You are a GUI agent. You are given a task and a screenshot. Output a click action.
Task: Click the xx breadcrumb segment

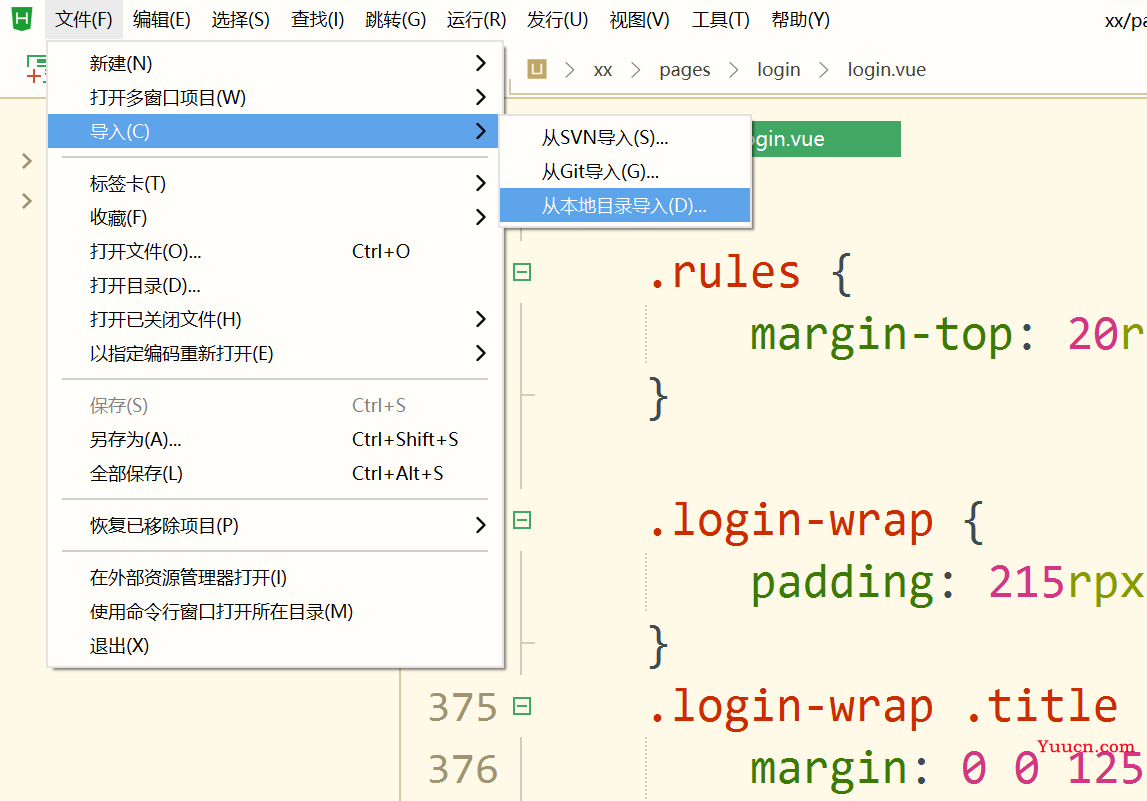603,69
